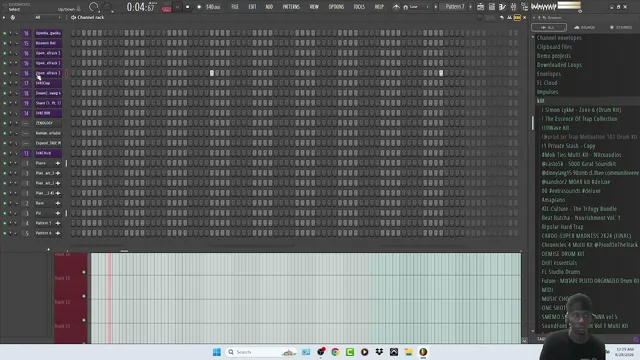Viewport: 640px width, 360px height.
Task: Open the Mixer from the toolbar
Action: click(513, 7)
